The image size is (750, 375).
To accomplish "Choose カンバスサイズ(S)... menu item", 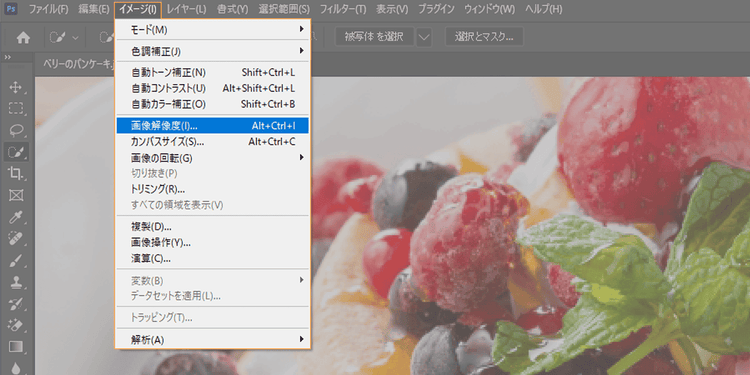I will 213,142.
